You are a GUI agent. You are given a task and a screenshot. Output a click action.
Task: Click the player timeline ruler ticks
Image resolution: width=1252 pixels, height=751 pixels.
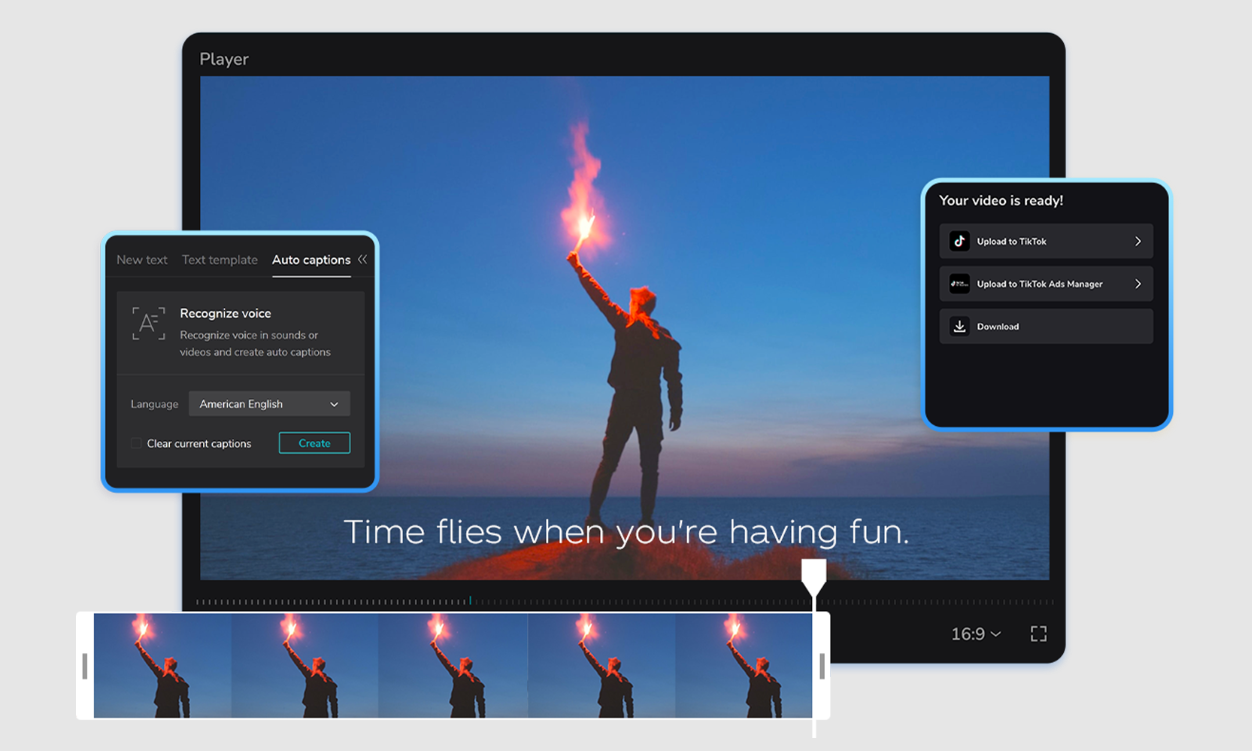624,602
